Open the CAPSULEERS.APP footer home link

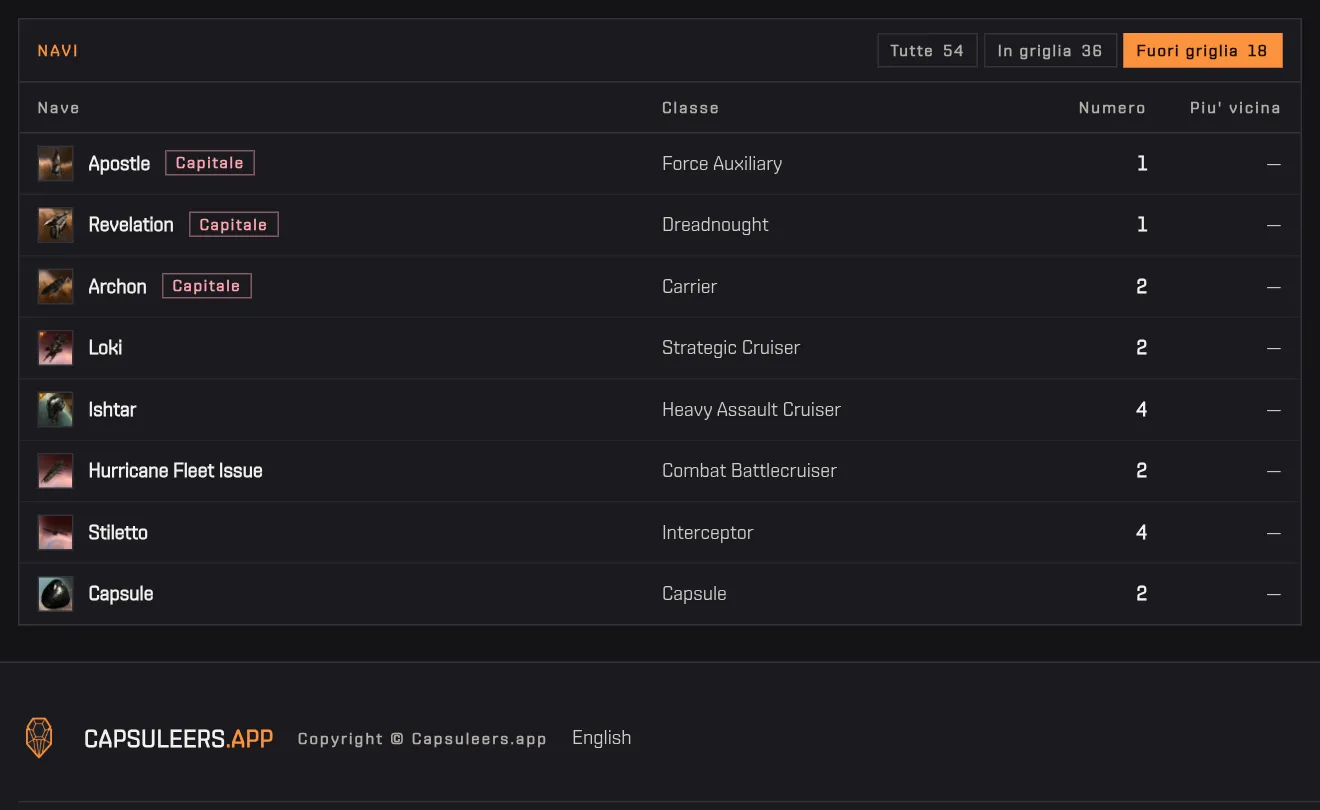pyautogui.click(x=178, y=739)
